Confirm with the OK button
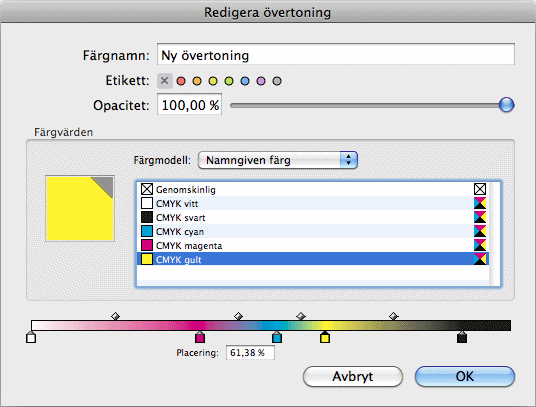 click(465, 377)
